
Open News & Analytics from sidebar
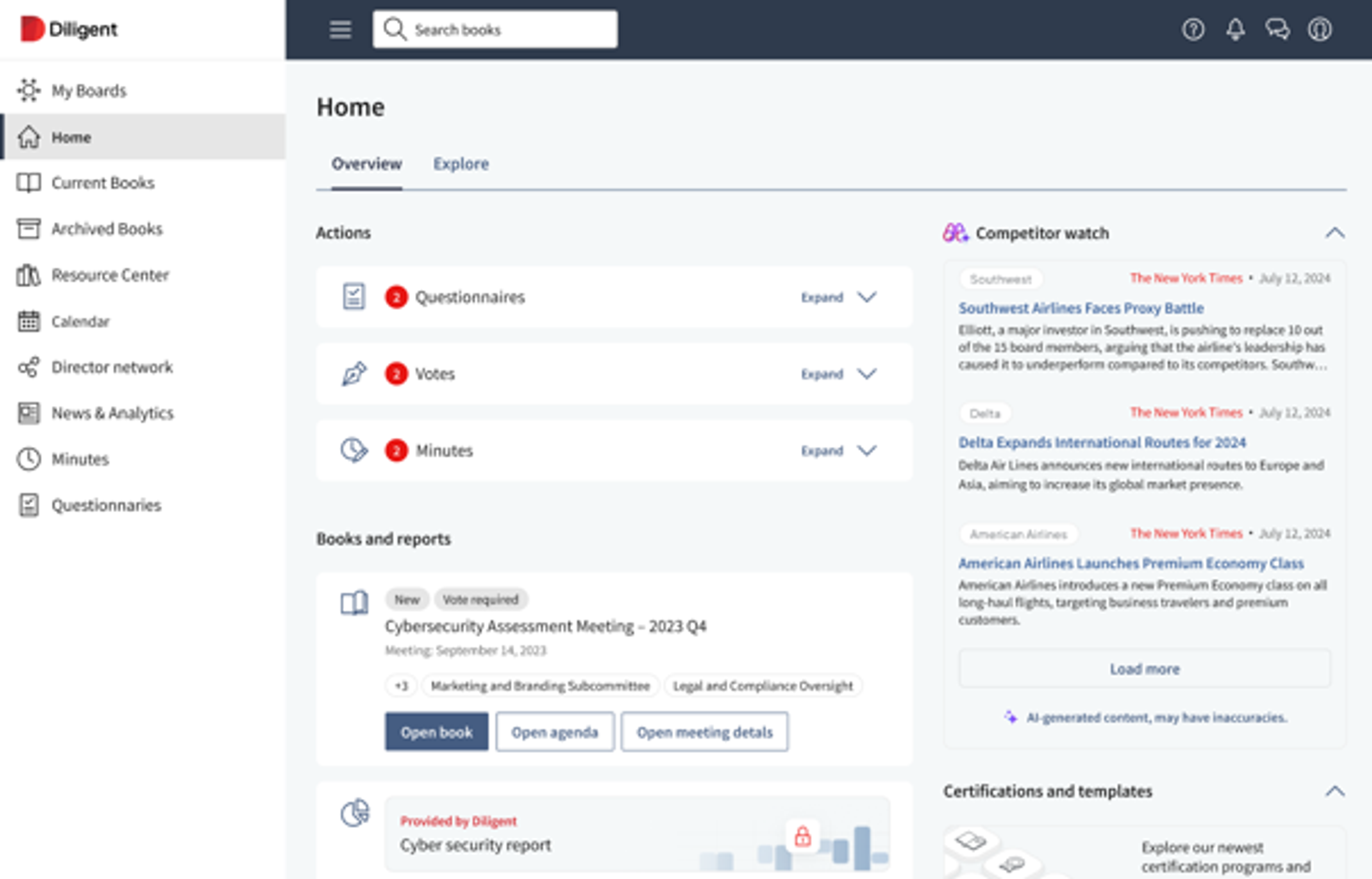[x=143, y=413]
